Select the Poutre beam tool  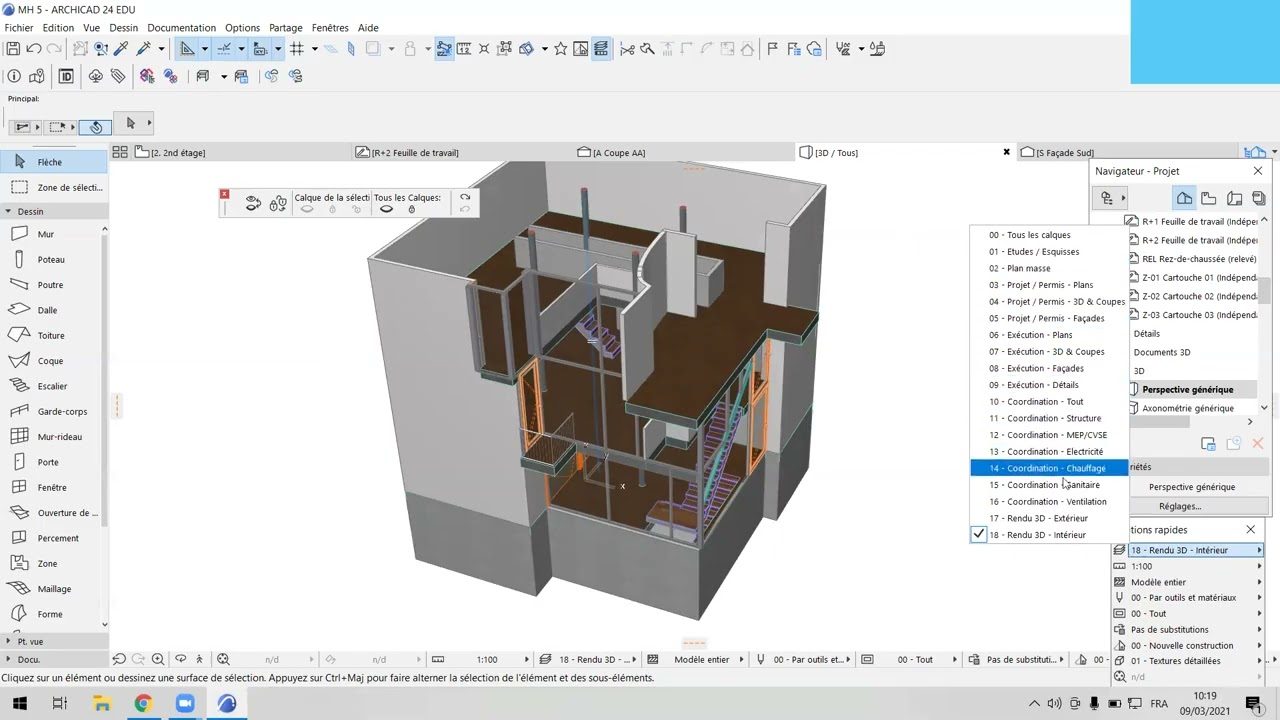click(50, 285)
